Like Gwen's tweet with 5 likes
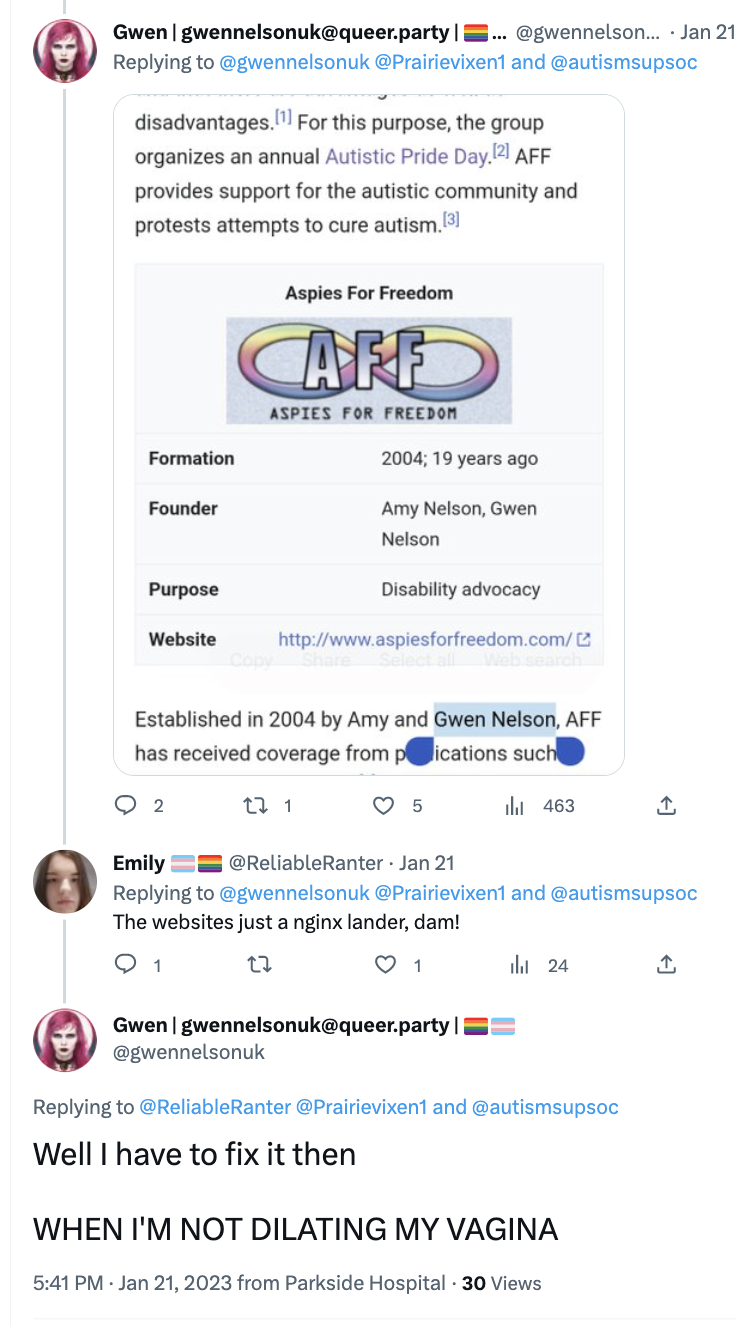 384,805
